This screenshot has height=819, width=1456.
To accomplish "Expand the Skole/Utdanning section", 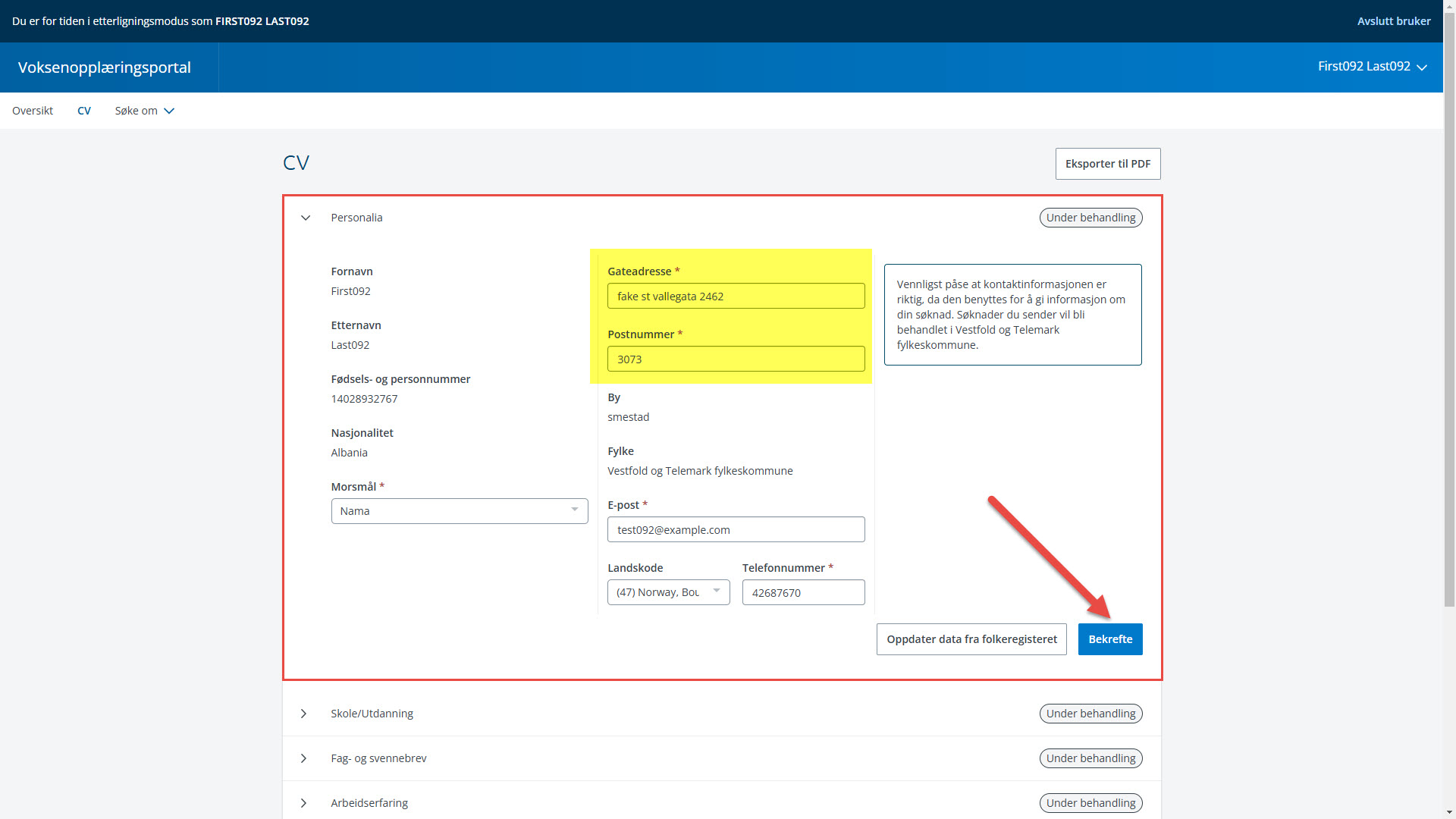I will (304, 714).
